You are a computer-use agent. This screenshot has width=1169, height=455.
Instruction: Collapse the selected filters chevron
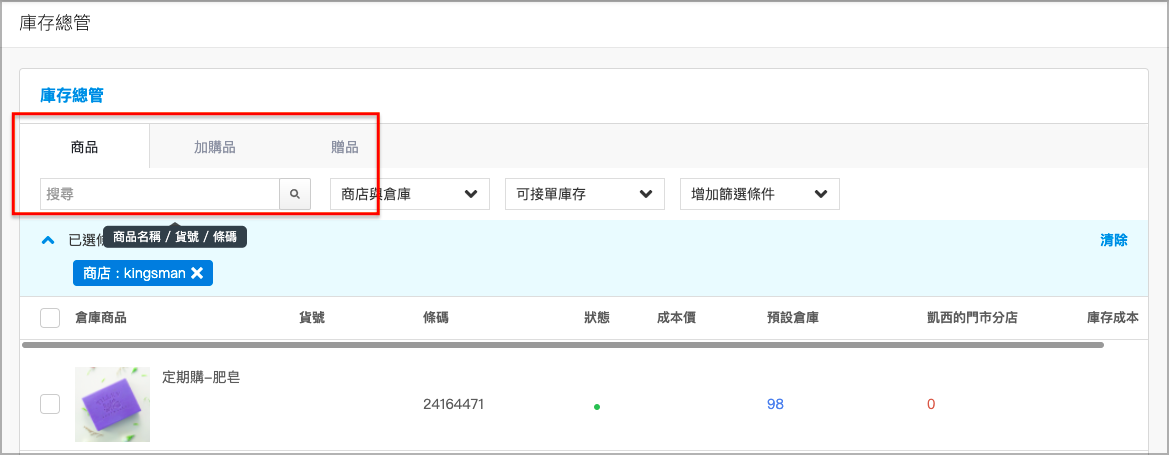[48, 240]
